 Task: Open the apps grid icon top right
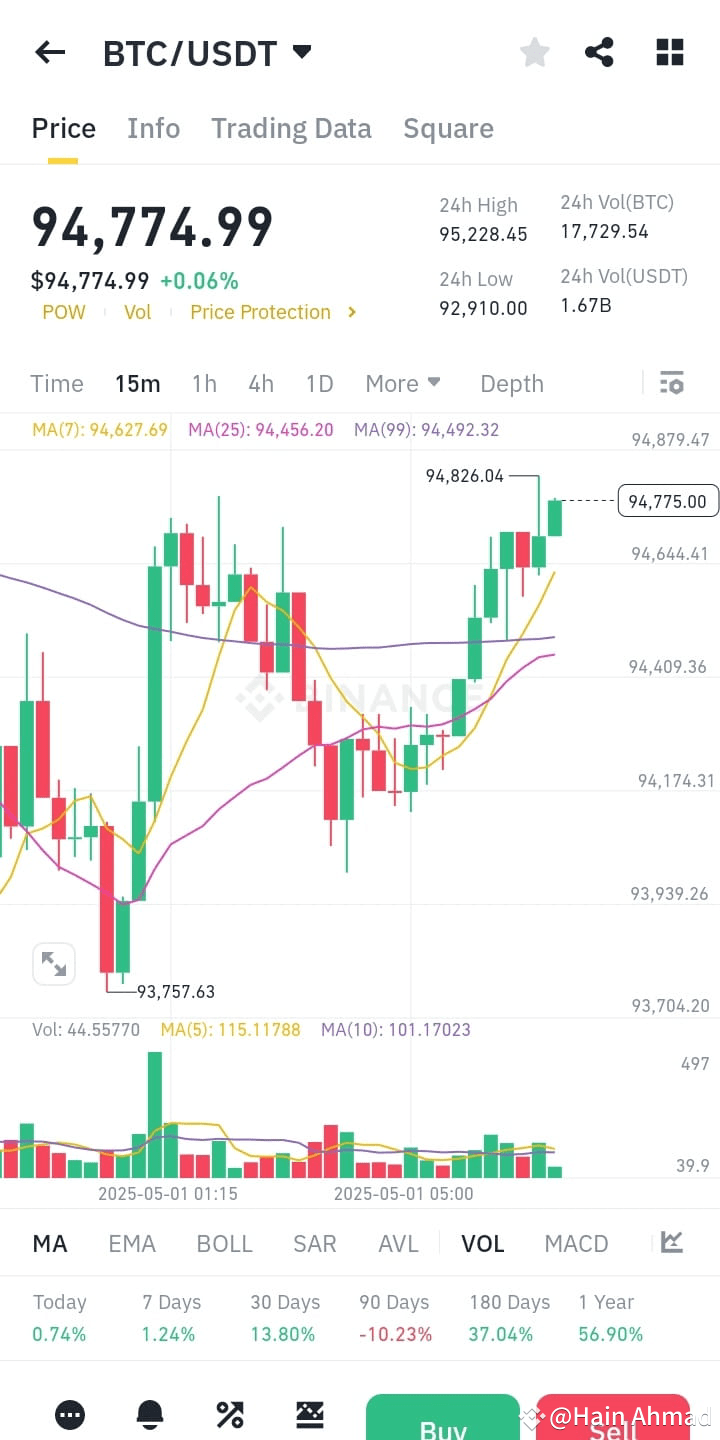point(669,52)
